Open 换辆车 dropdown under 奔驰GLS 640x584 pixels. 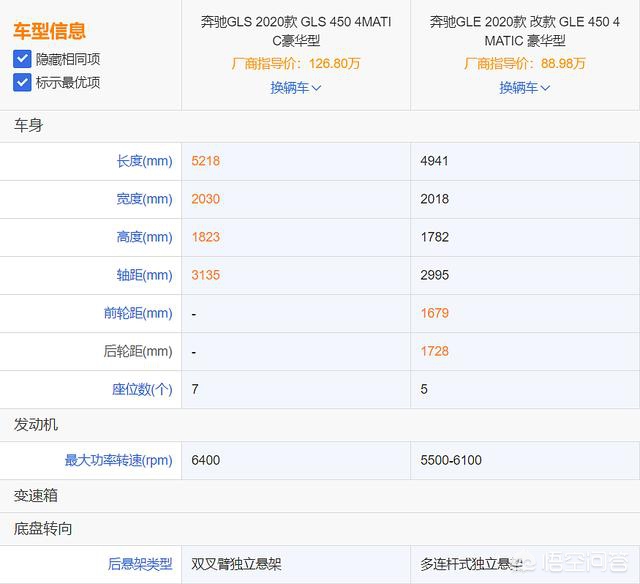click(296, 87)
